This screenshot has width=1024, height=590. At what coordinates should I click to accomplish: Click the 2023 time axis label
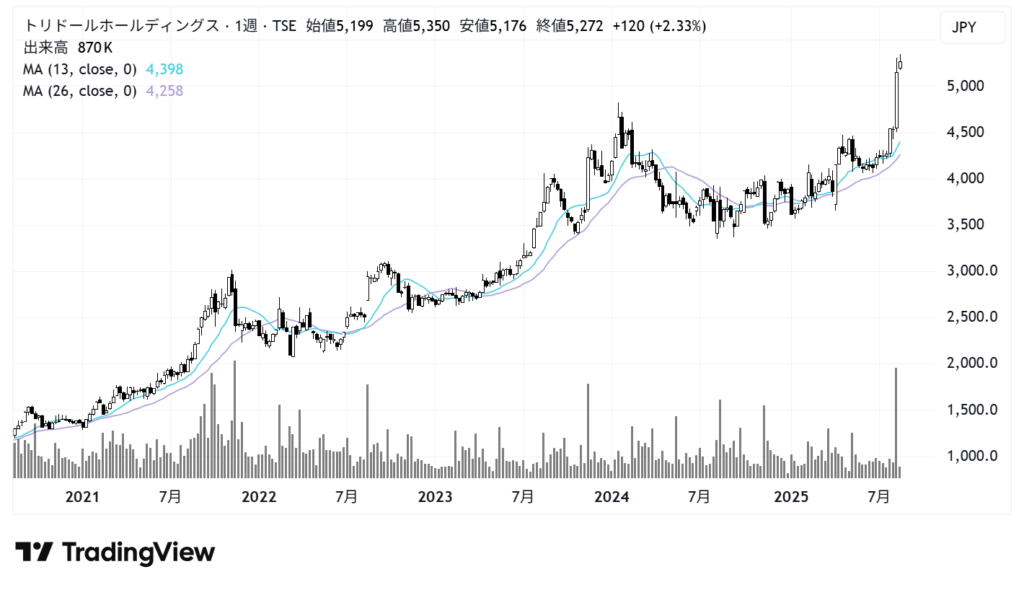pyautogui.click(x=435, y=497)
